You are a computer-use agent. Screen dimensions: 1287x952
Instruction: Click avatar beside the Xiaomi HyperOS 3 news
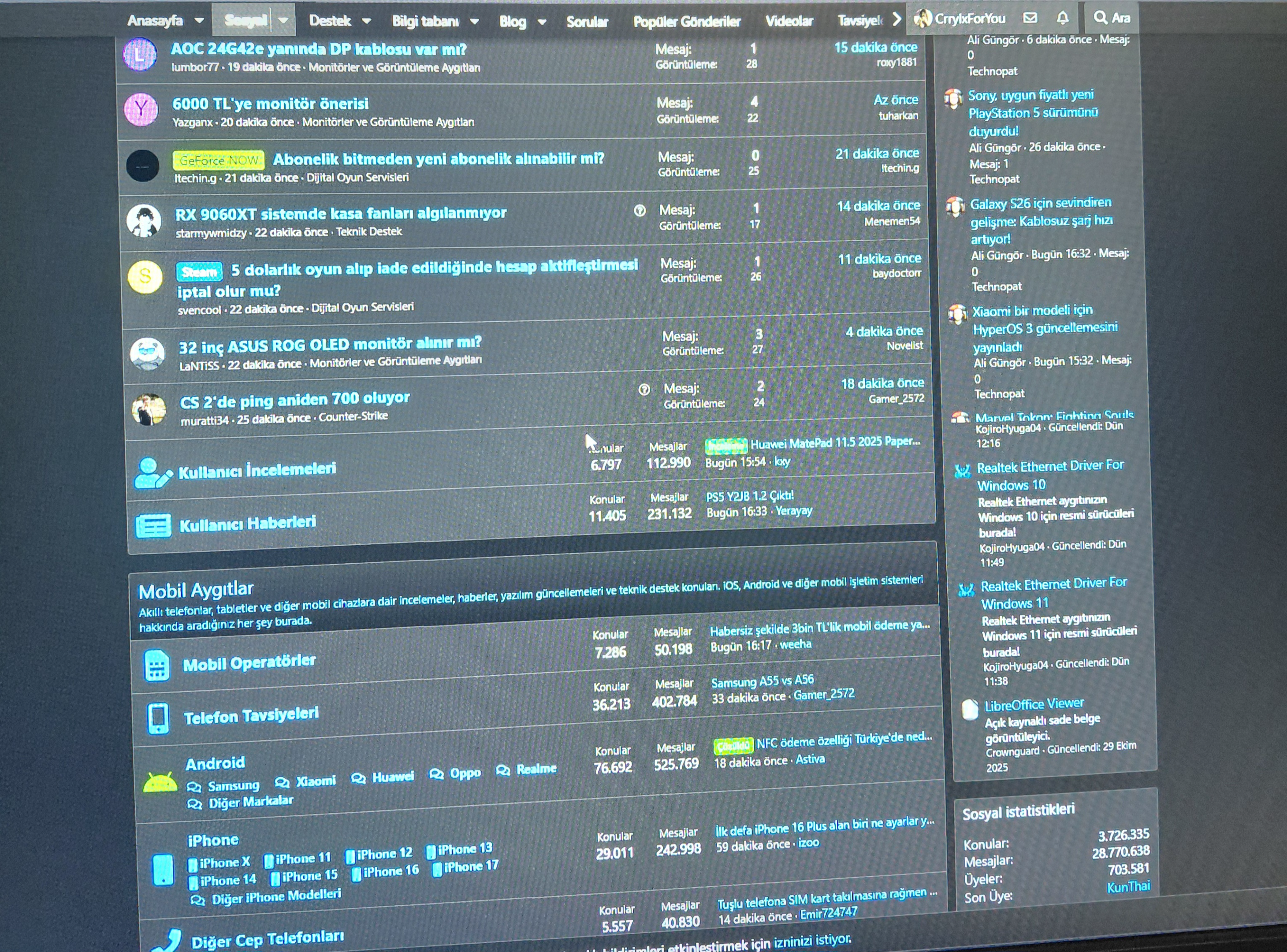958,314
